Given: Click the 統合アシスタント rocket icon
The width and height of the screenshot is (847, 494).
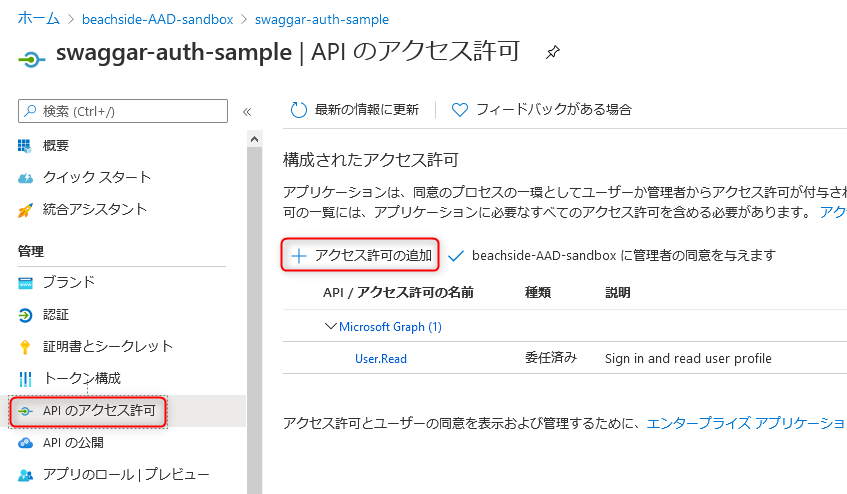Looking at the screenshot, I should pos(25,210).
